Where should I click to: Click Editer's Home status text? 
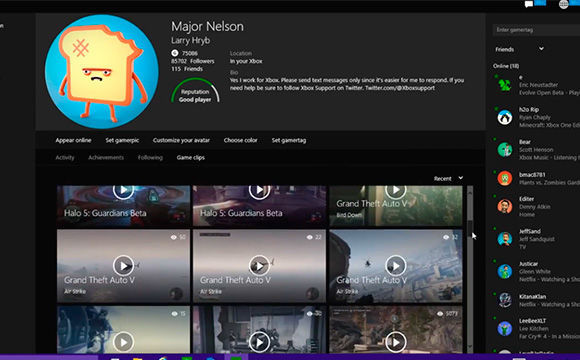click(x=527, y=215)
